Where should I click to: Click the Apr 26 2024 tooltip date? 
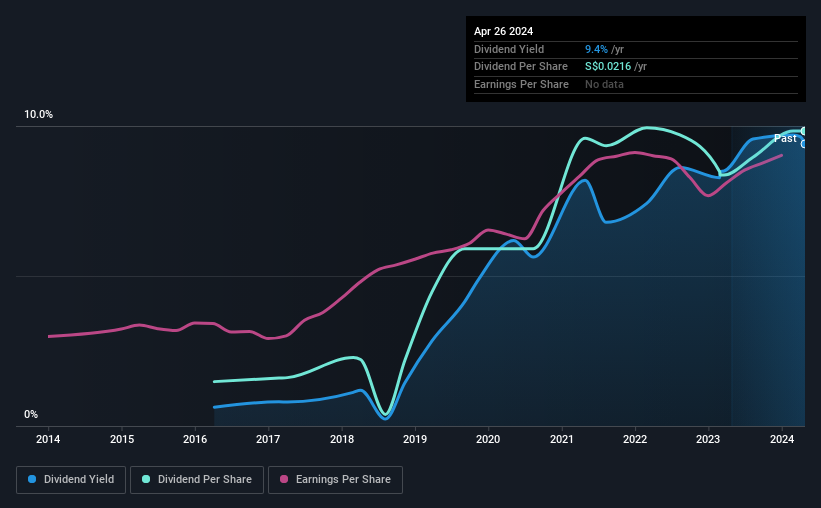[x=503, y=31]
